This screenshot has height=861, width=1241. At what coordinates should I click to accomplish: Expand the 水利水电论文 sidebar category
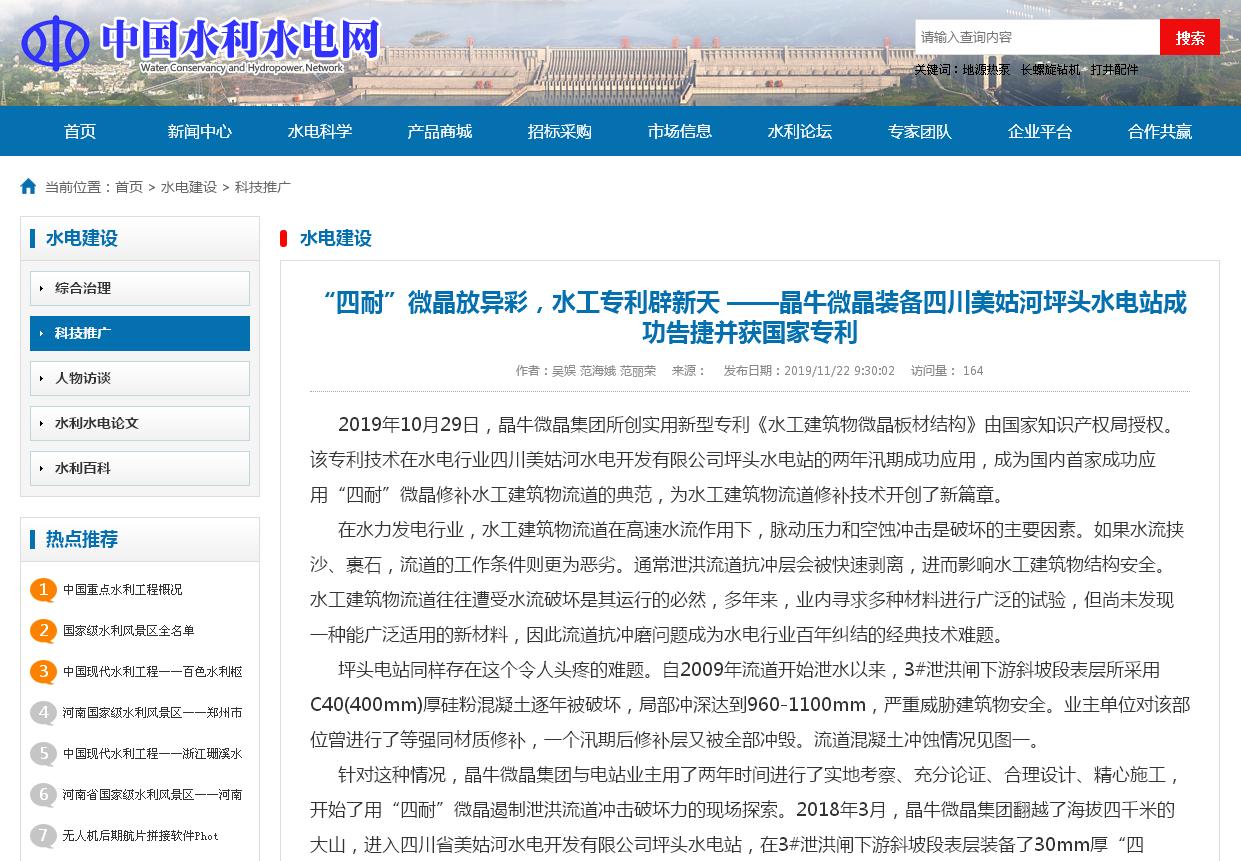tap(140, 424)
